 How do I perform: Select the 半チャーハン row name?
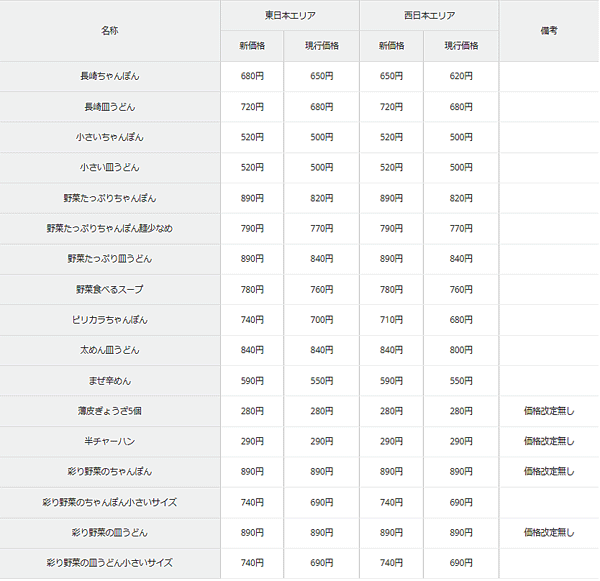110,441
